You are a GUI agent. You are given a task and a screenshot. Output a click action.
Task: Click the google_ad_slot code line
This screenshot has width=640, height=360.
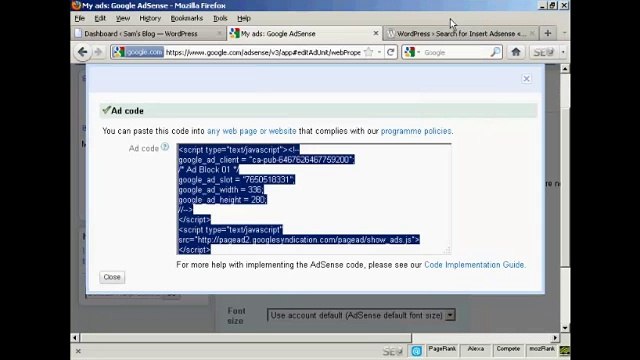coord(237,180)
